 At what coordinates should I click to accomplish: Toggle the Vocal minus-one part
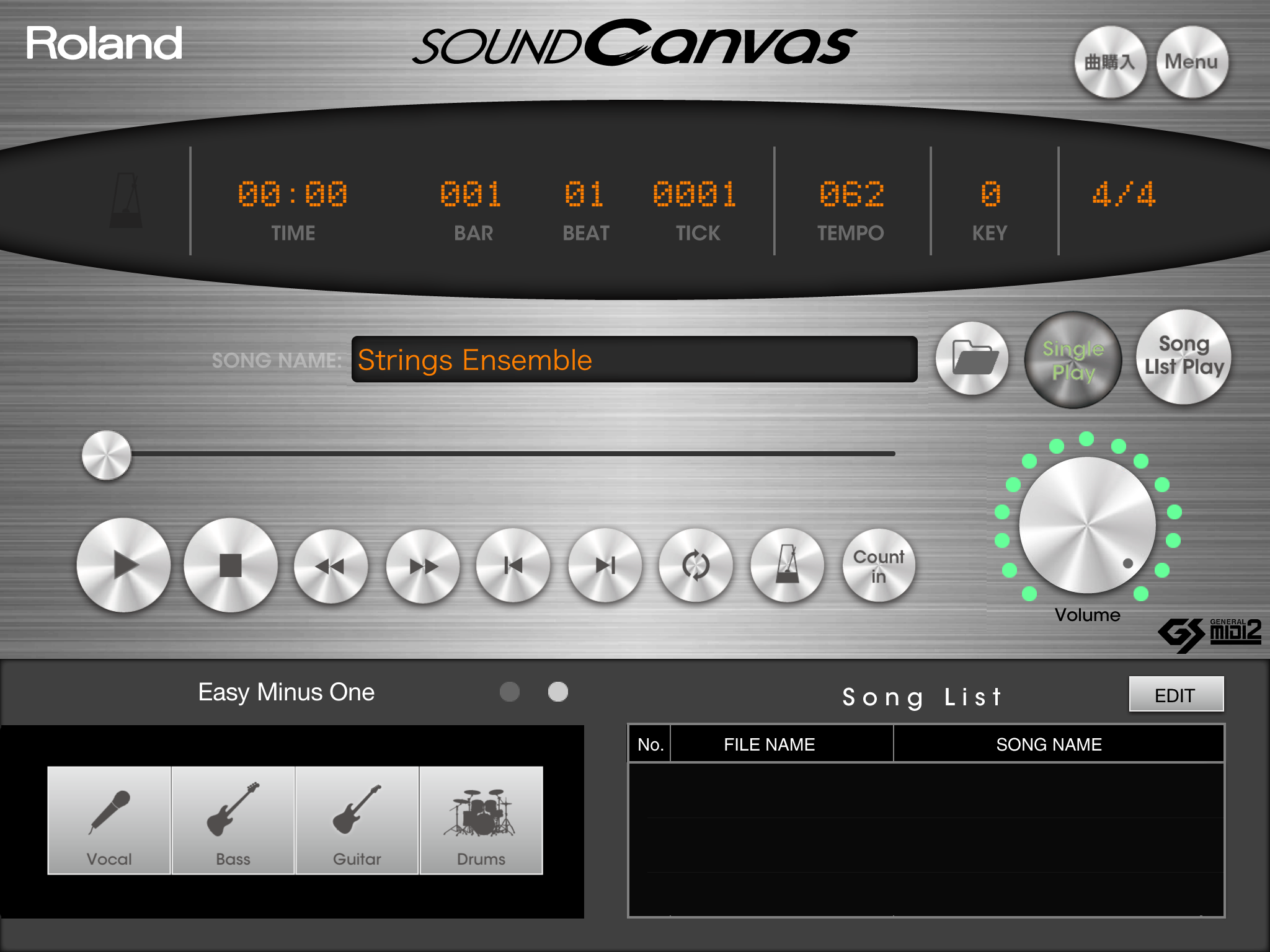[x=109, y=820]
